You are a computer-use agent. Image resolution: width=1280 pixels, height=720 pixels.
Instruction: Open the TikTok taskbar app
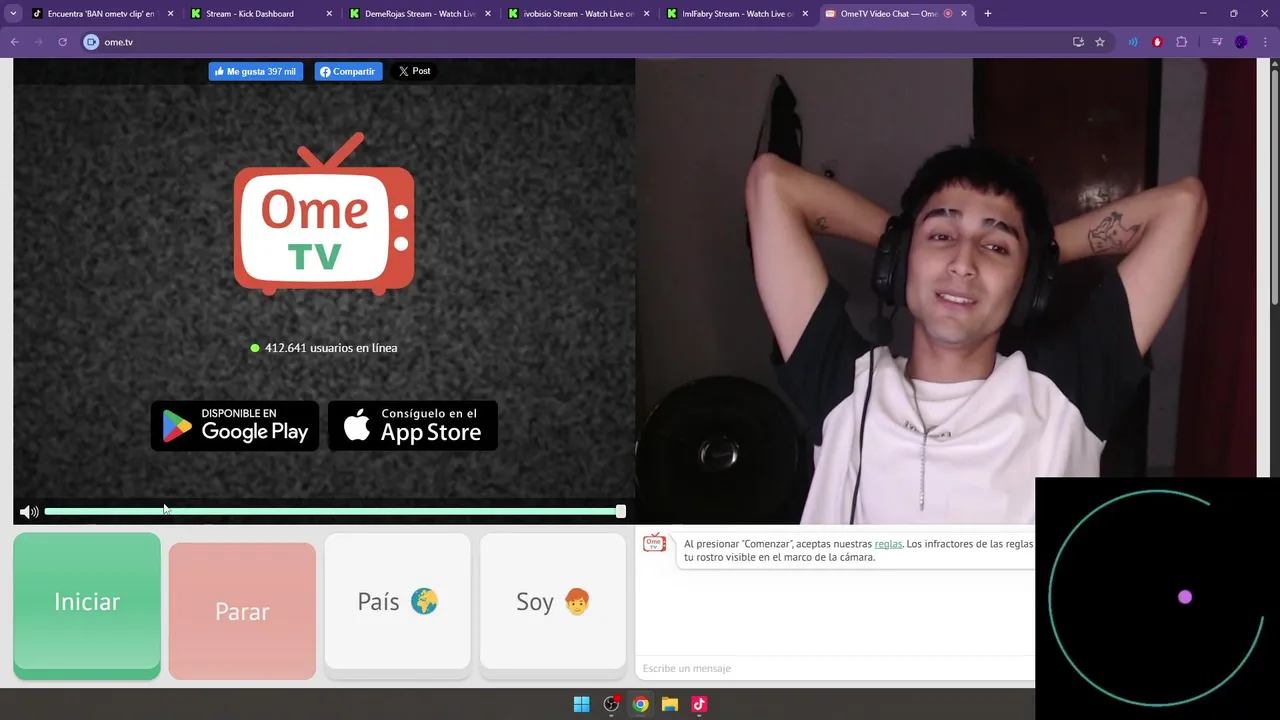699,704
